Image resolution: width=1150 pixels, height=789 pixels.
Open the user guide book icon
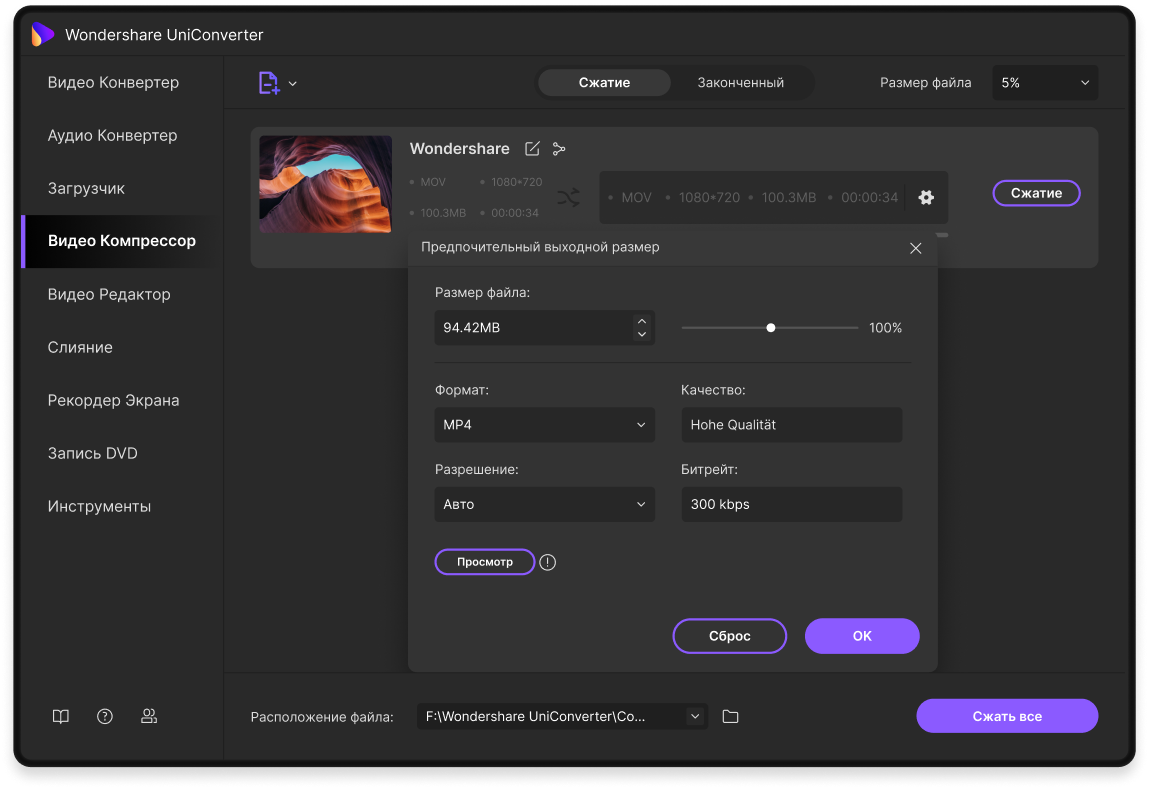pyautogui.click(x=61, y=716)
